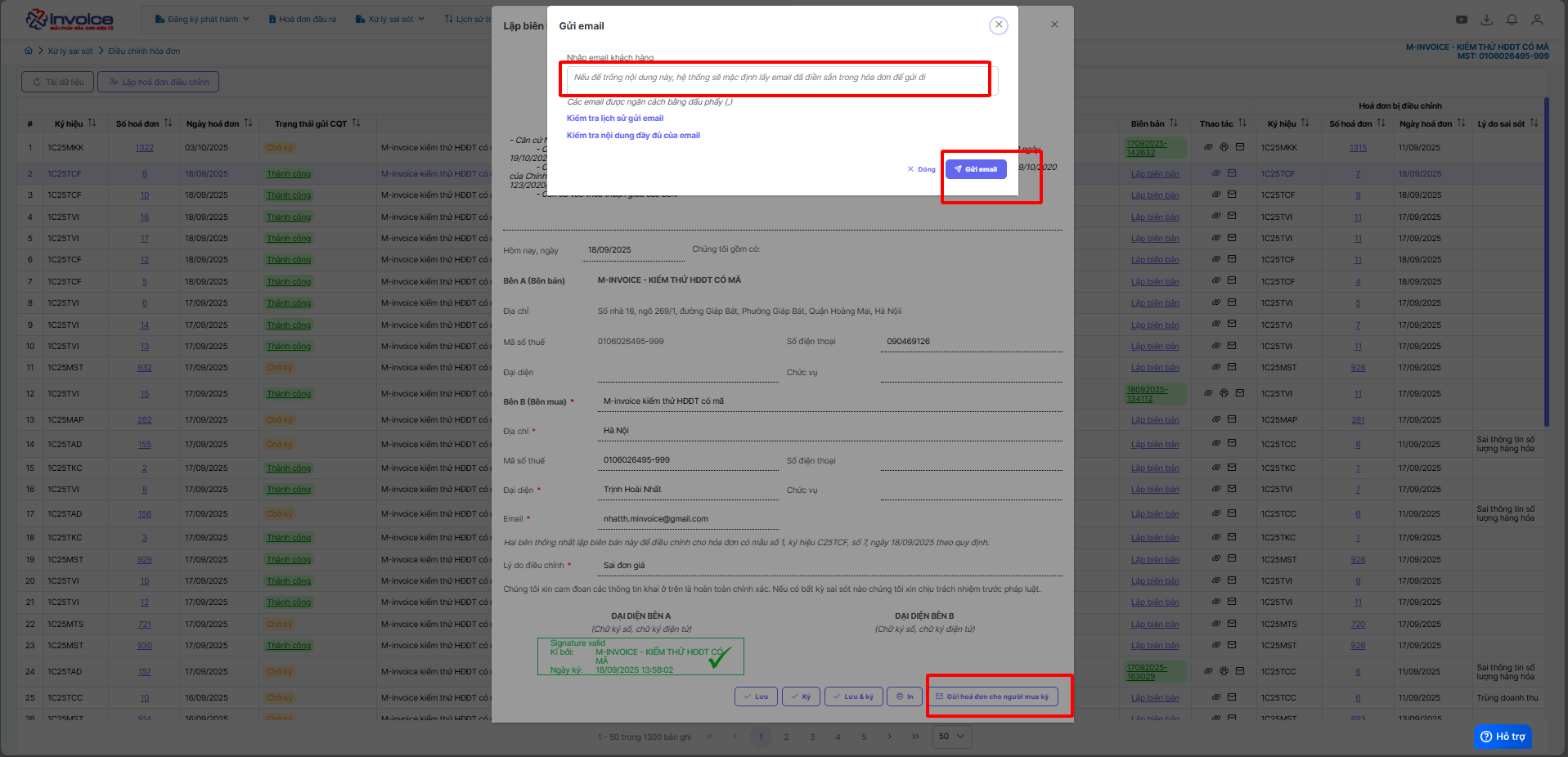Click the Đóng button in email dialog
The height and width of the screenshot is (757, 1568).
[x=921, y=169]
